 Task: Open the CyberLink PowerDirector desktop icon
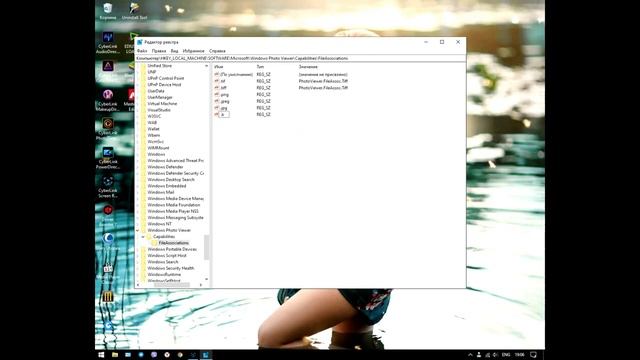click(108, 158)
